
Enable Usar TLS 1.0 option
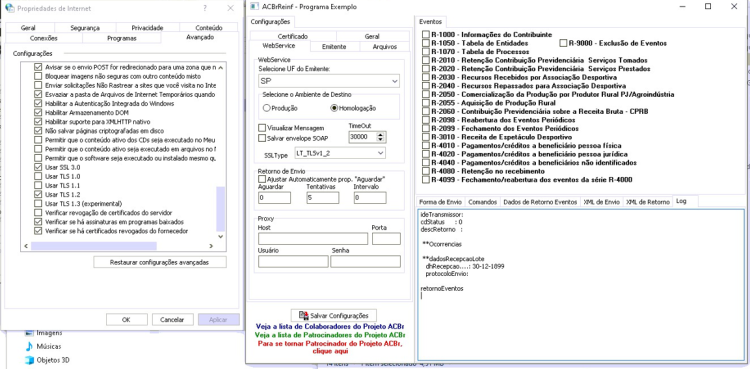click(38, 177)
